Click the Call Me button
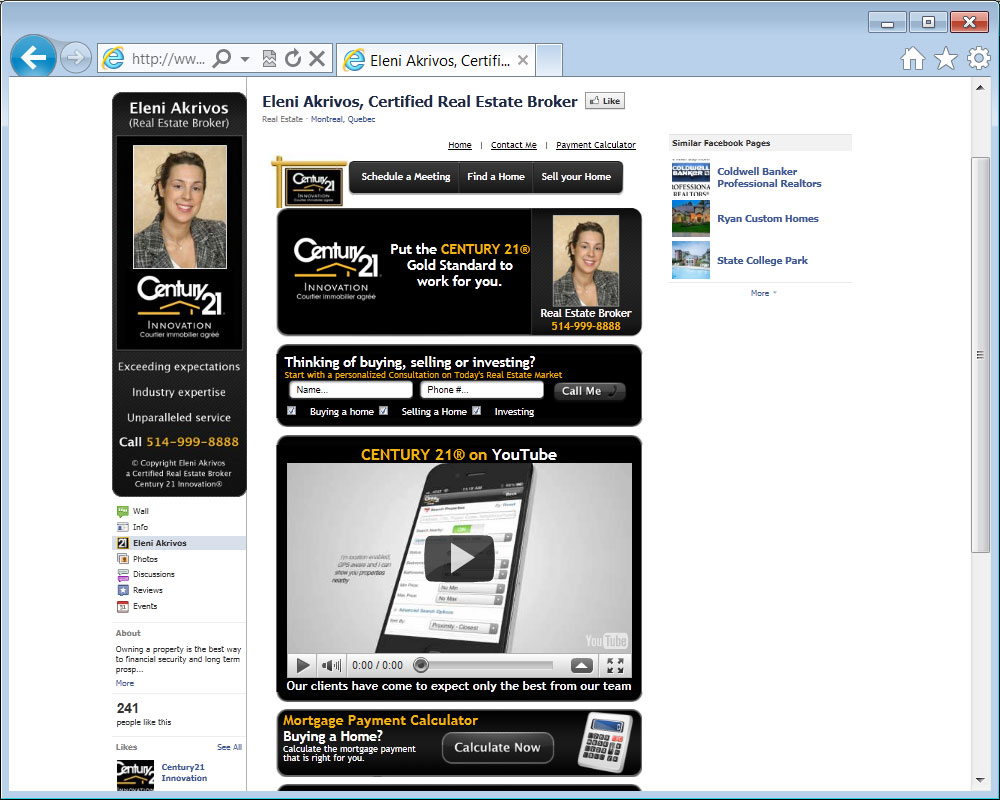 point(589,391)
